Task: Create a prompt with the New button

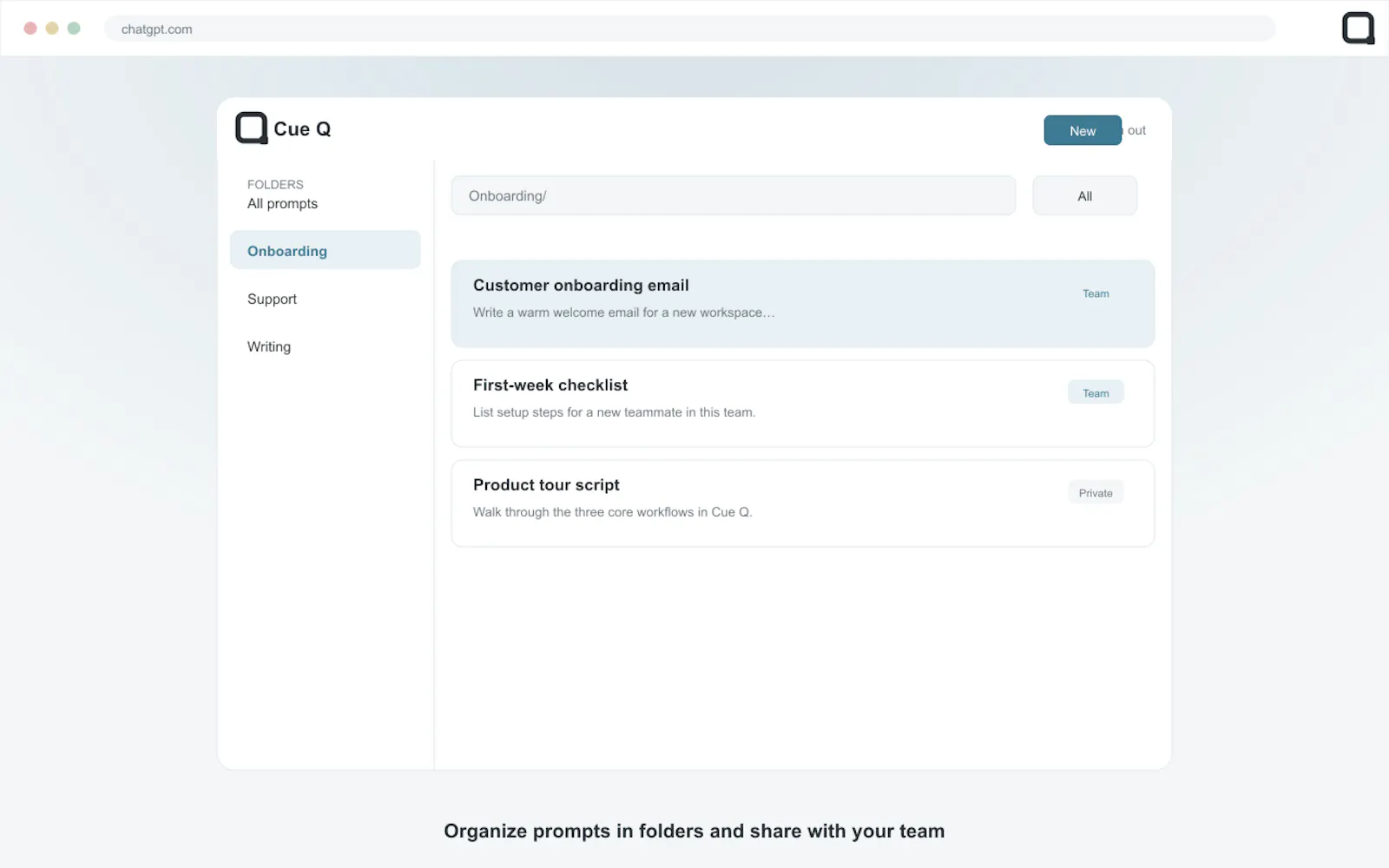Action: click(1083, 130)
